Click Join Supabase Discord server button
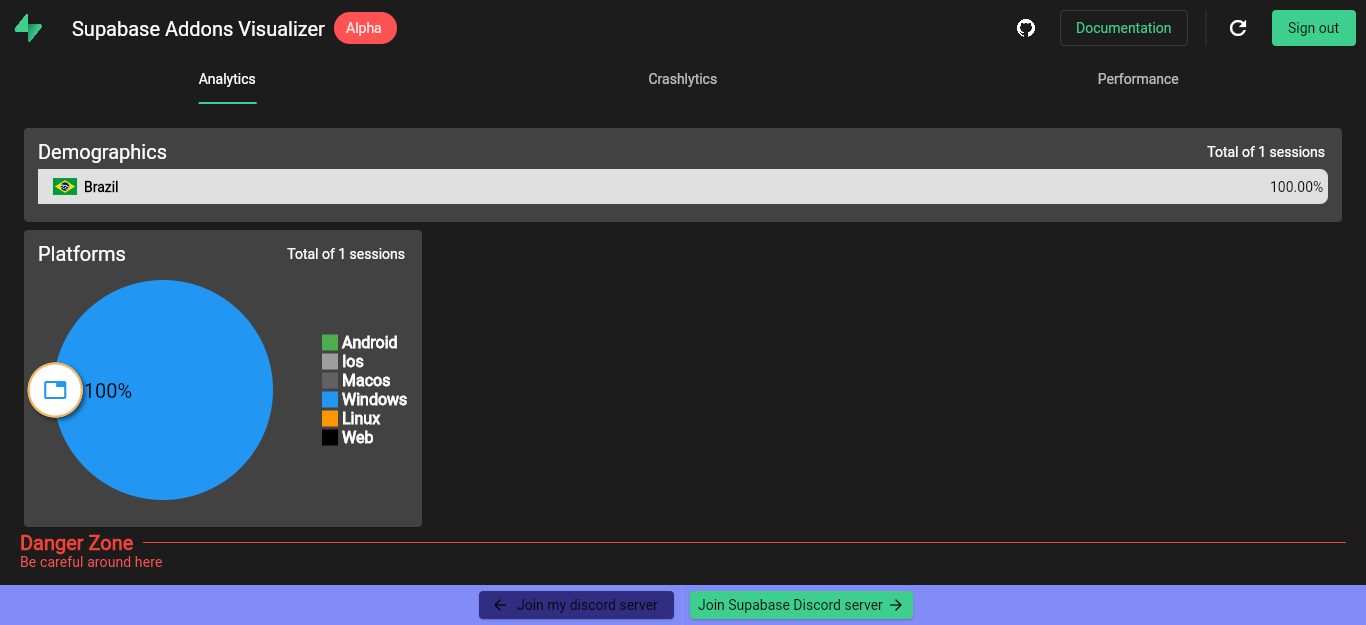1366x625 pixels. 801,605
